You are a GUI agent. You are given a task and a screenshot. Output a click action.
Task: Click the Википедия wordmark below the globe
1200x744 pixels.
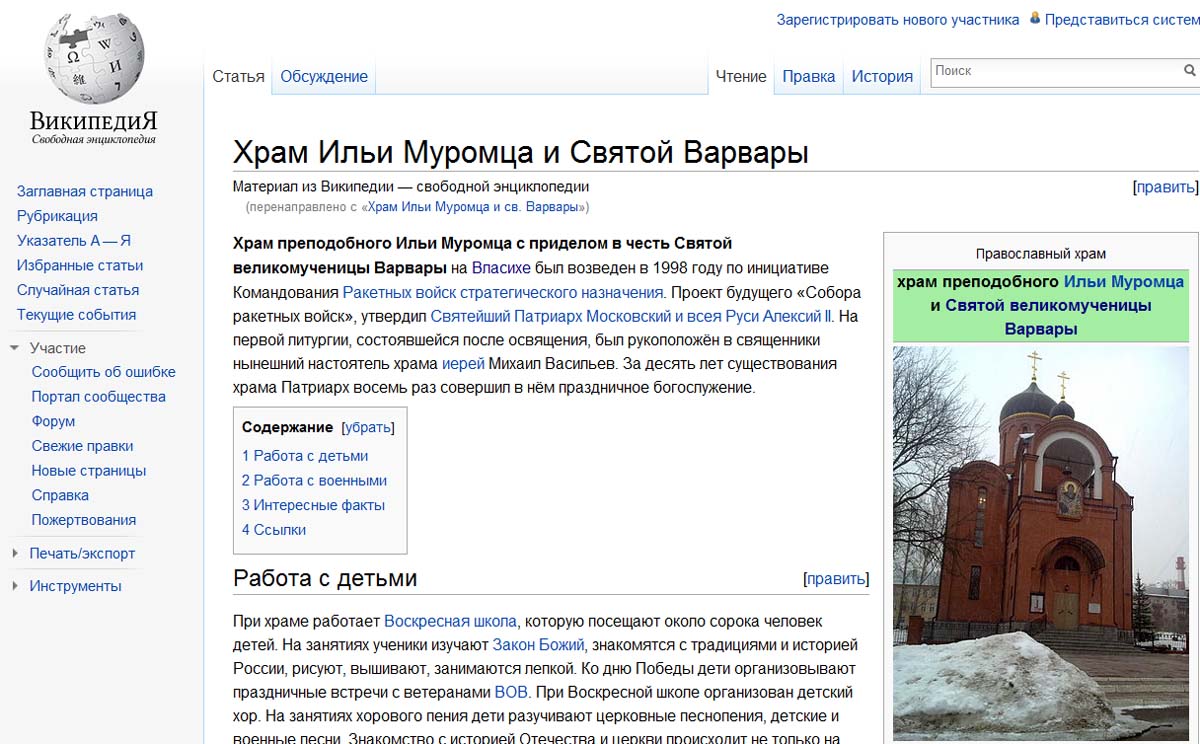(94, 122)
